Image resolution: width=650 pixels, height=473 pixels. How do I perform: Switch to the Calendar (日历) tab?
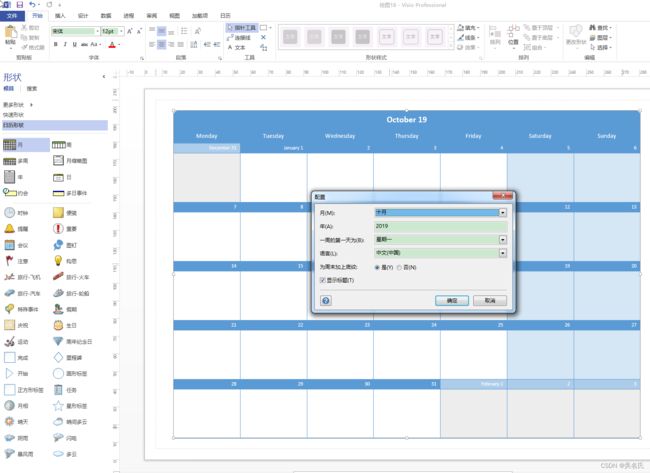point(225,16)
